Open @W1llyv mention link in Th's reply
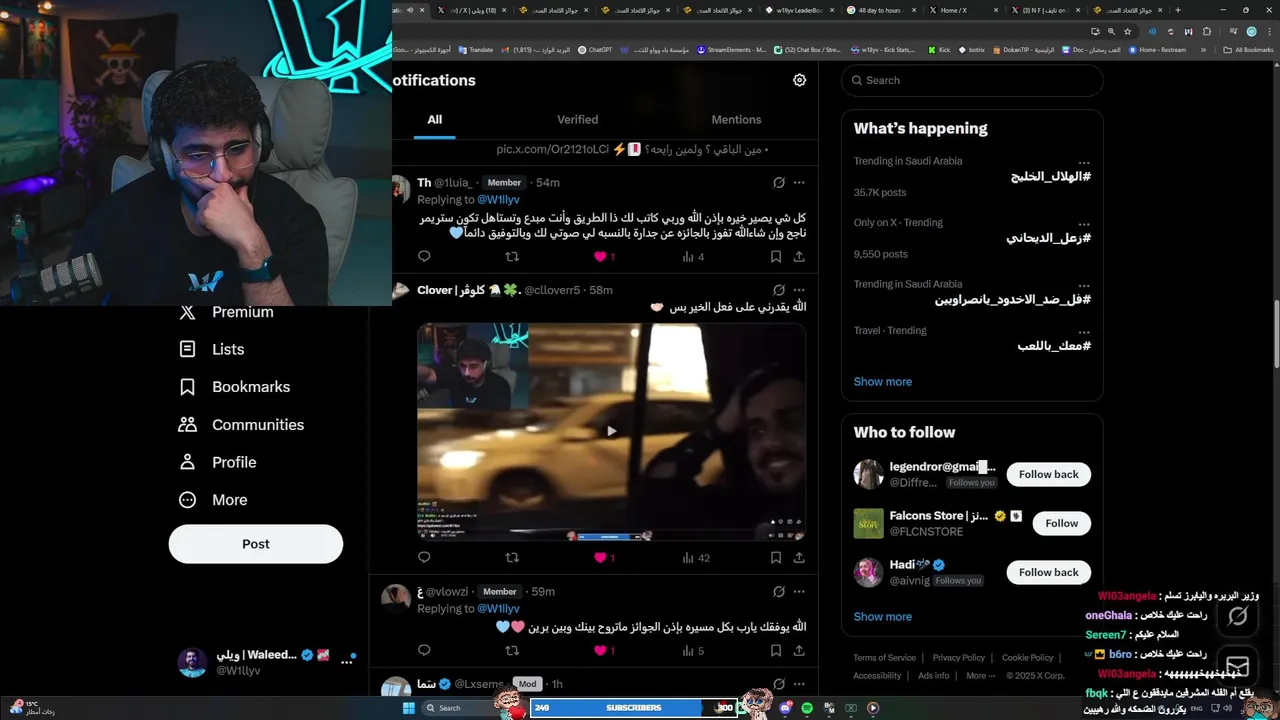Screen dimensions: 1280x720 pyautogui.click(x=498, y=200)
